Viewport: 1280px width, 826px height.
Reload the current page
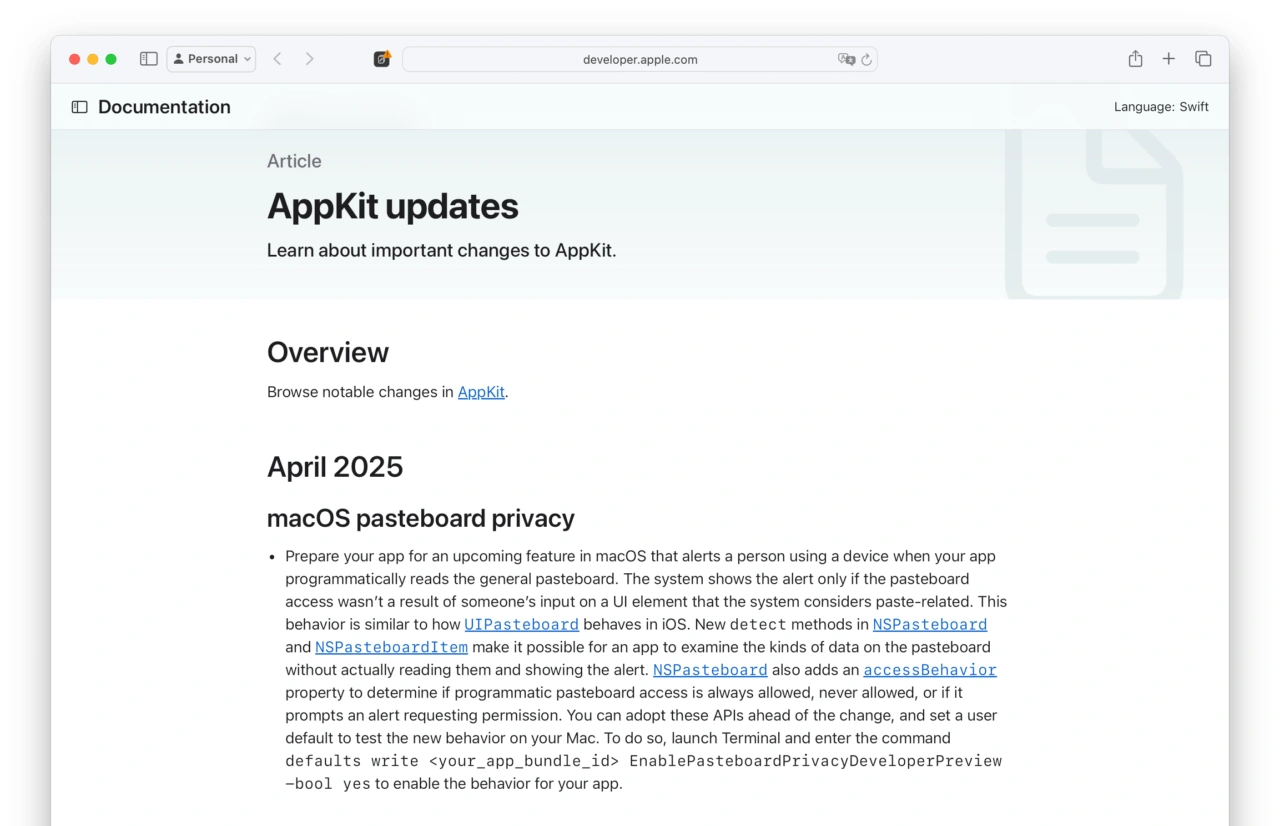(867, 59)
